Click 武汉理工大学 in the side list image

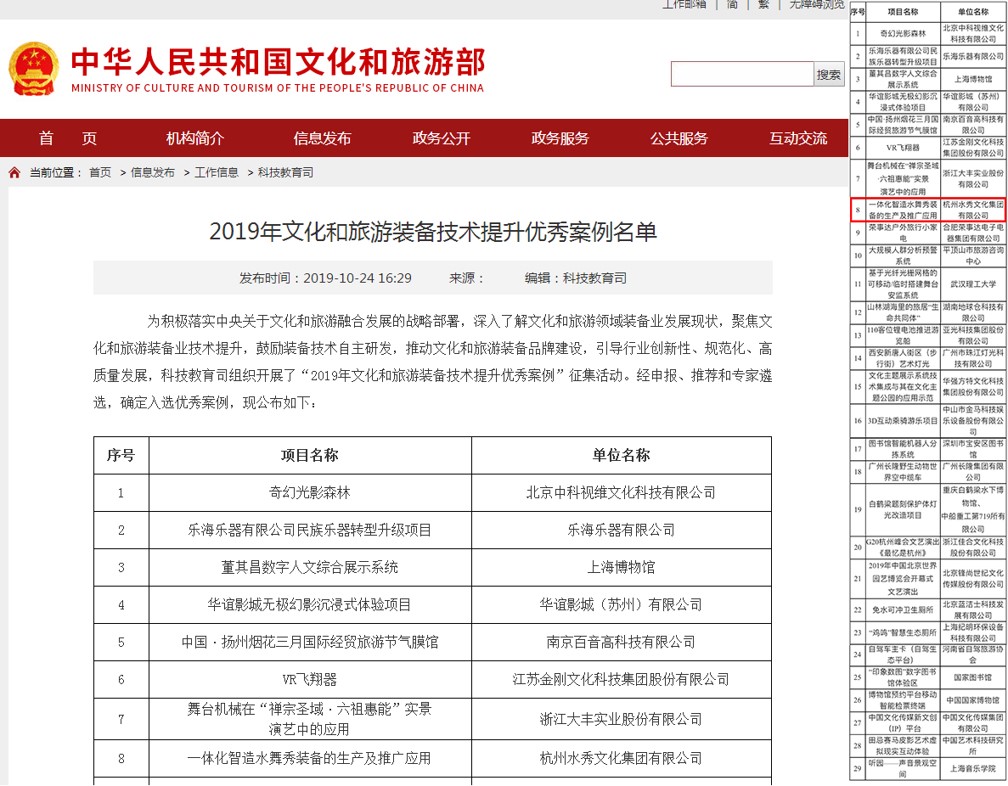pos(973,284)
